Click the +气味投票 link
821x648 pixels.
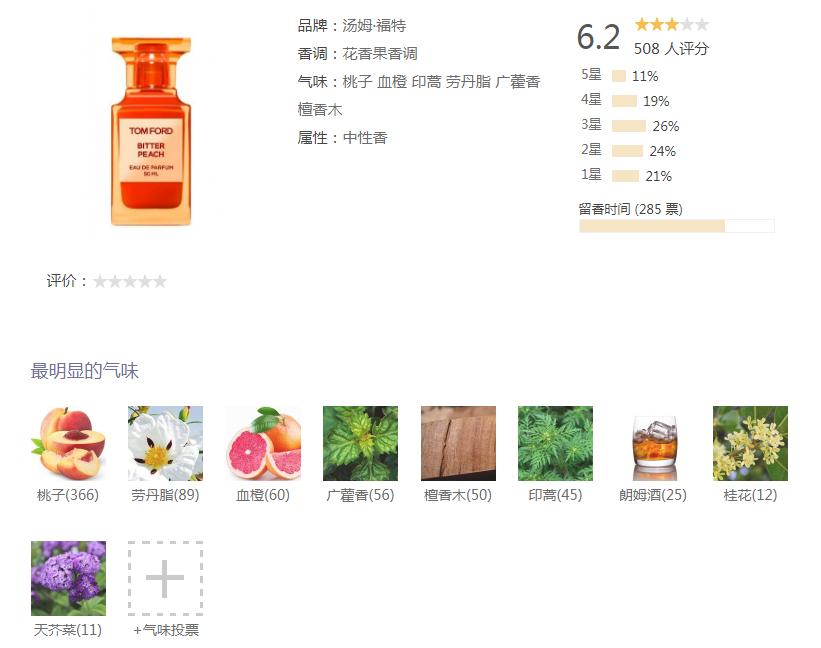pos(166,630)
